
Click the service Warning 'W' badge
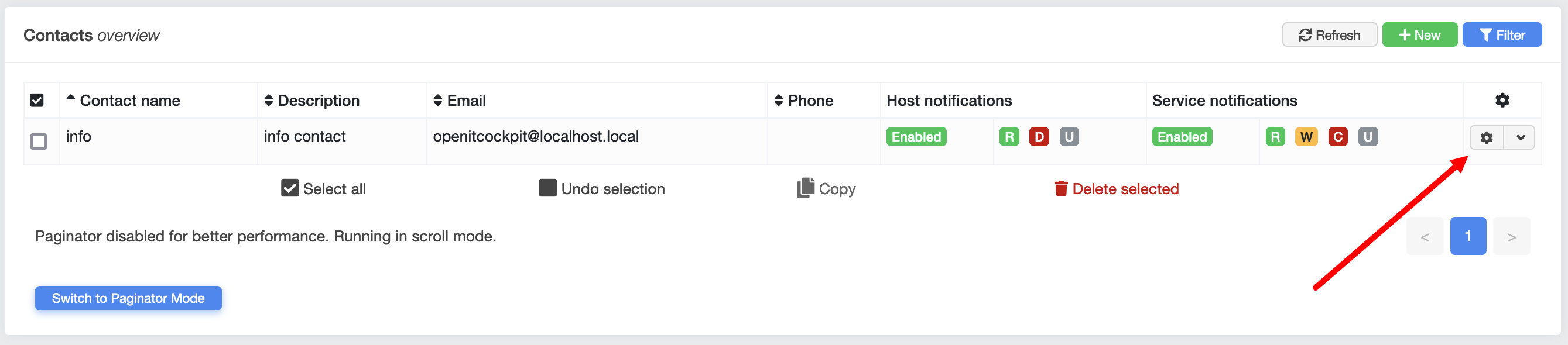[x=1306, y=137]
